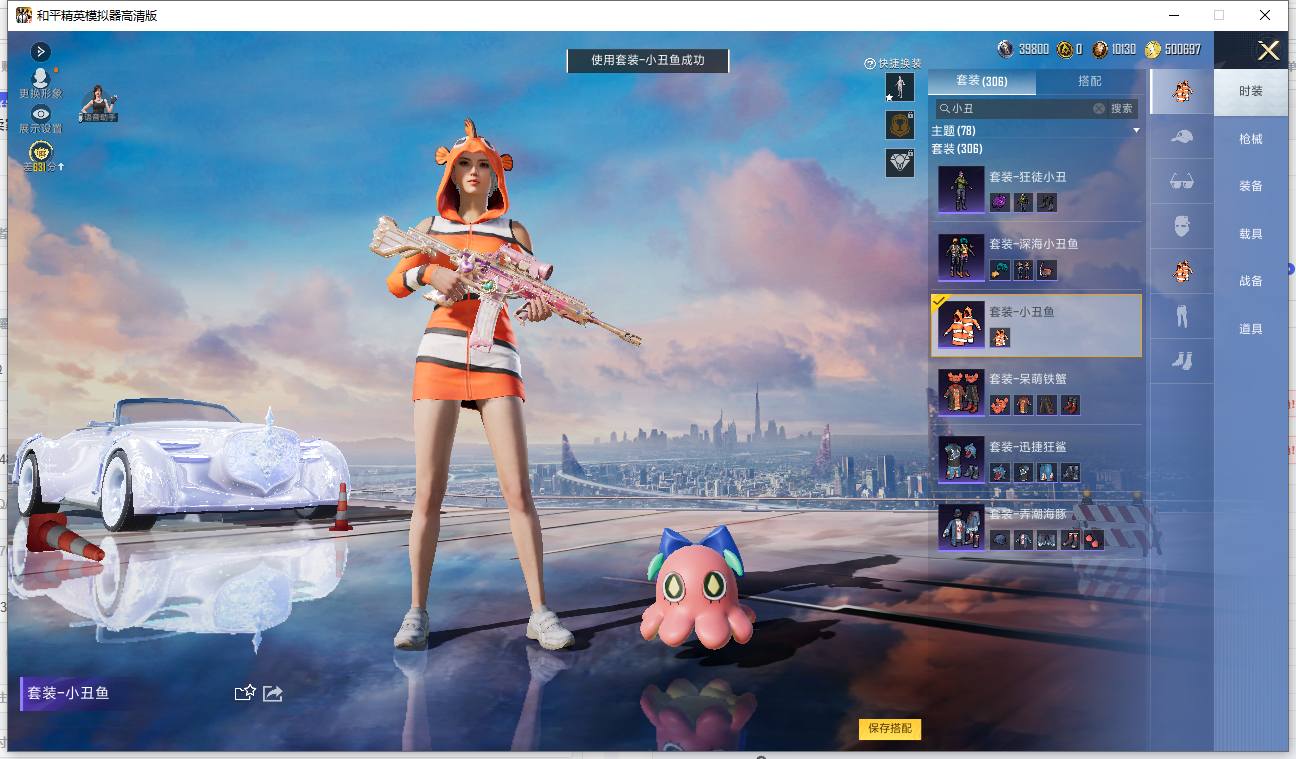
Task: Select the glasses category icon
Action: tap(1182, 181)
